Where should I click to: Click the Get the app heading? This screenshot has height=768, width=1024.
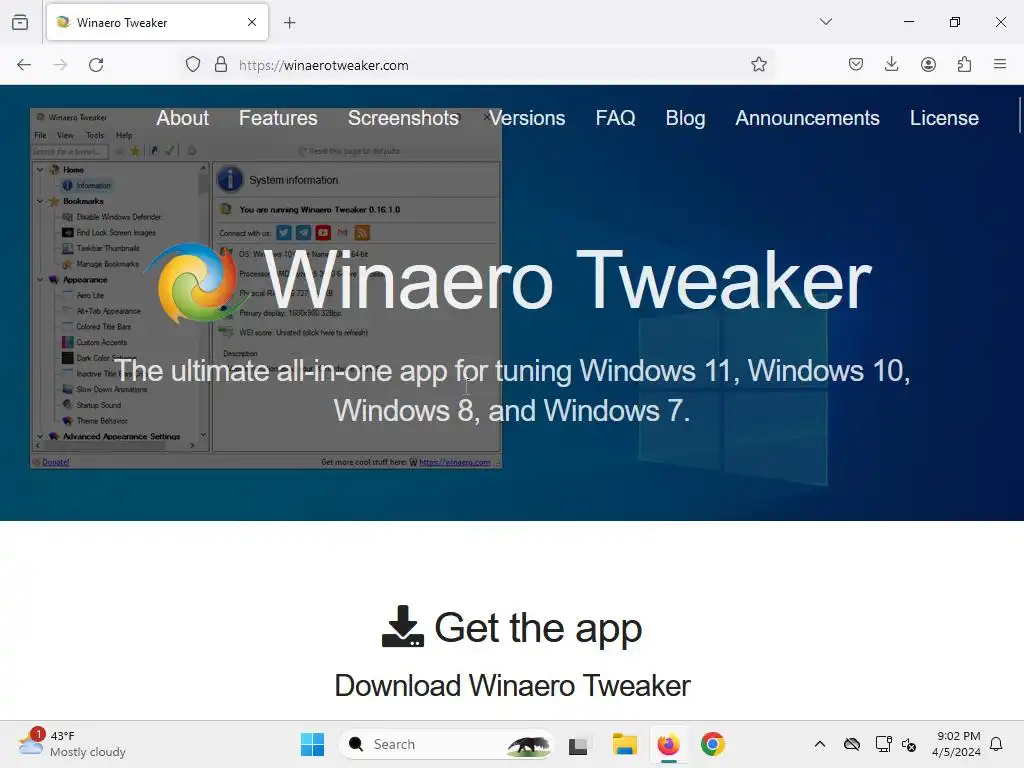pos(538,628)
